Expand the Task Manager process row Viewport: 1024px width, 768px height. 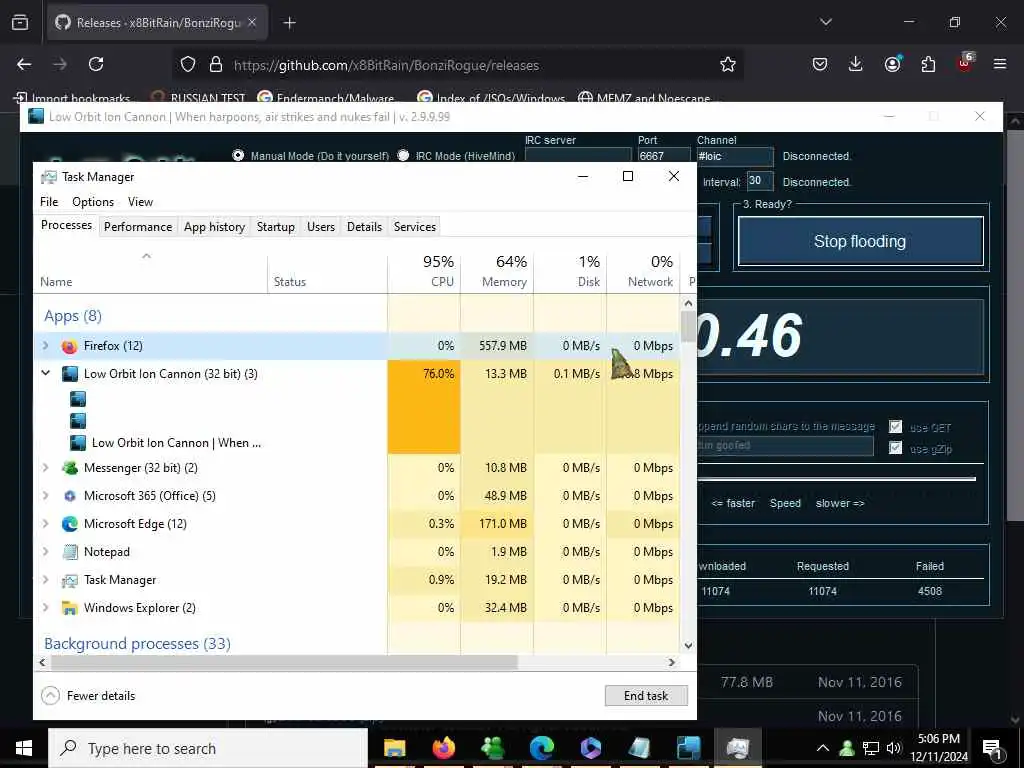pyautogui.click(x=45, y=580)
